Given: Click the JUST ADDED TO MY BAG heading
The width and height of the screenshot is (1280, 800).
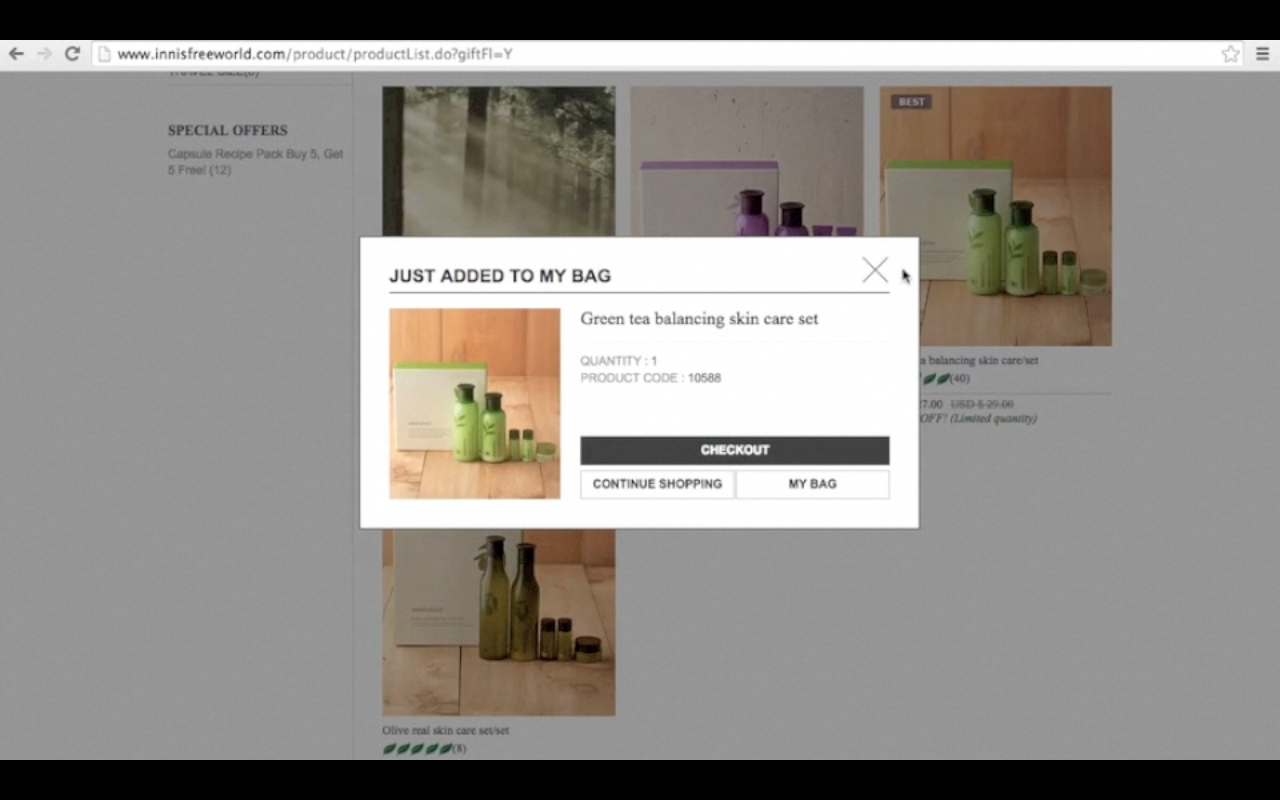Looking at the screenshot, I should pyautogui.click(x=500, y=276).
